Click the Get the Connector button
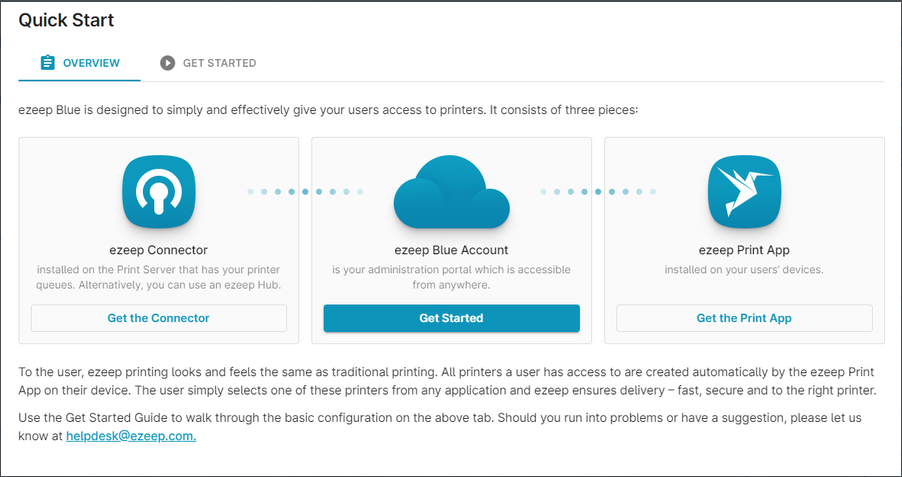Image resolution: width=902 pixels, height=477 pixels. [x=159, y=318]
